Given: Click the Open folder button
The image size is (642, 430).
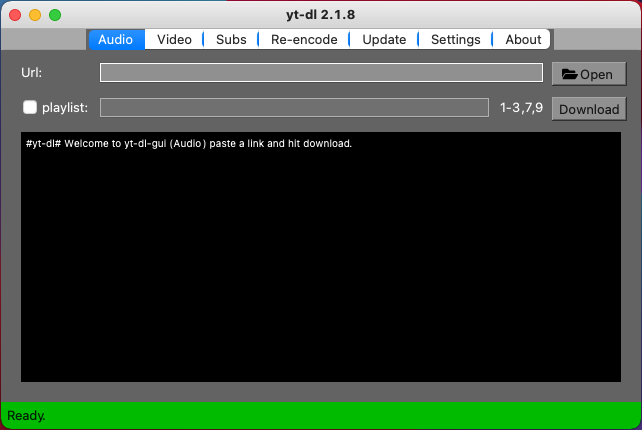Looking at the screenshot, I should (x=589, y=74).
